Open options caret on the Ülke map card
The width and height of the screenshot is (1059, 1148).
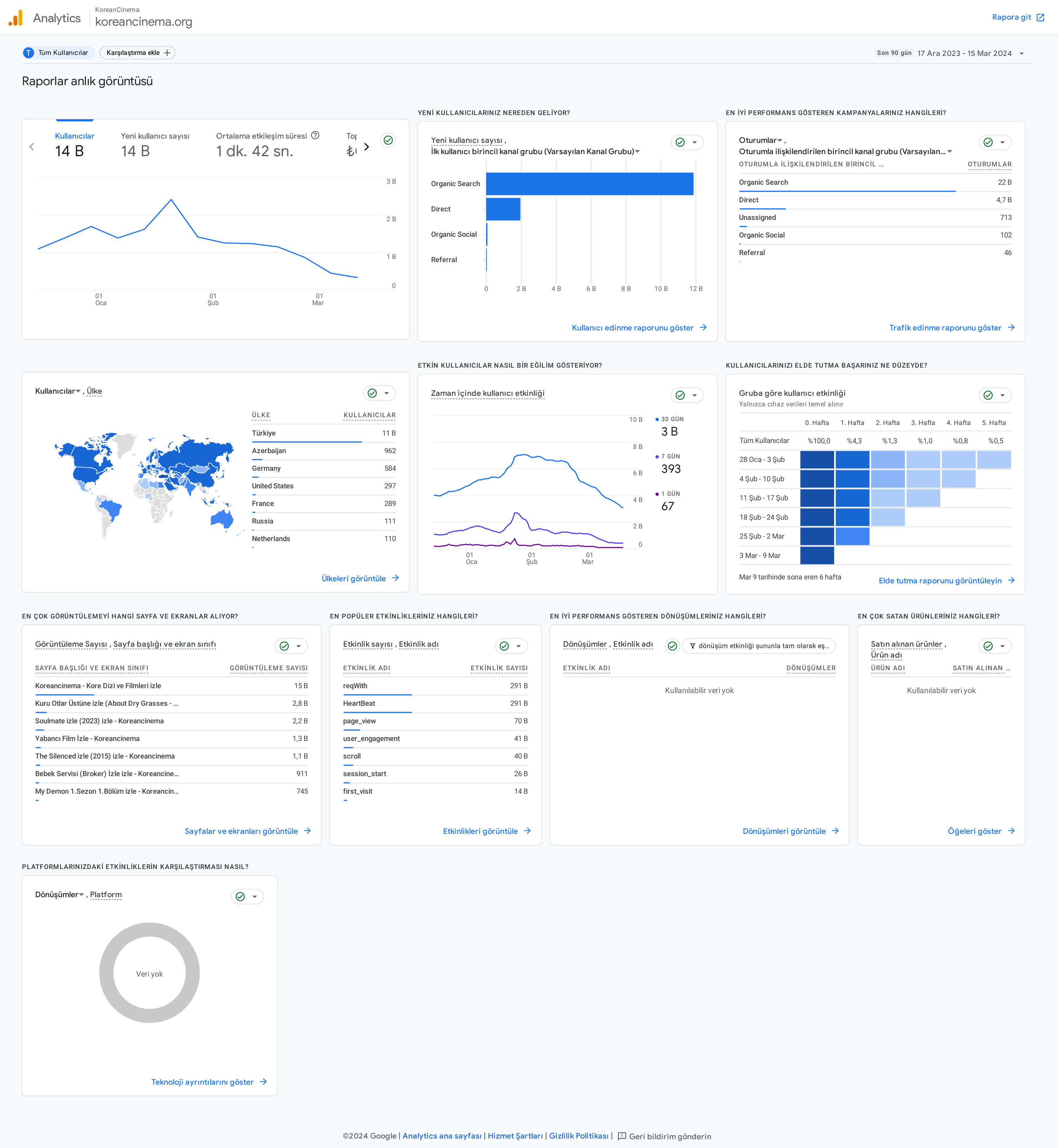(x=387, y=393)
